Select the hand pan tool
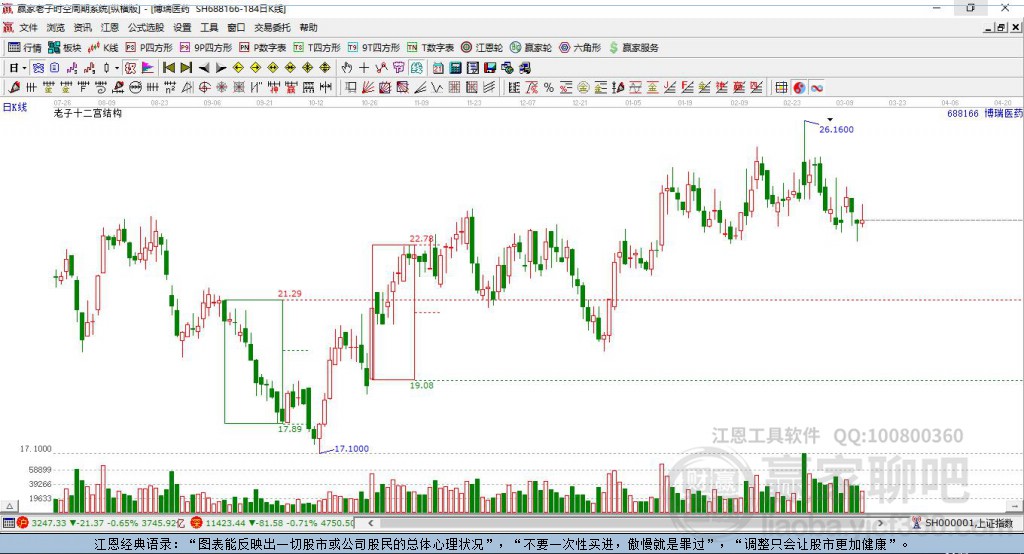Image resolution: width=1024 pixels, height=554 pixels. click(x=347, y=68)
